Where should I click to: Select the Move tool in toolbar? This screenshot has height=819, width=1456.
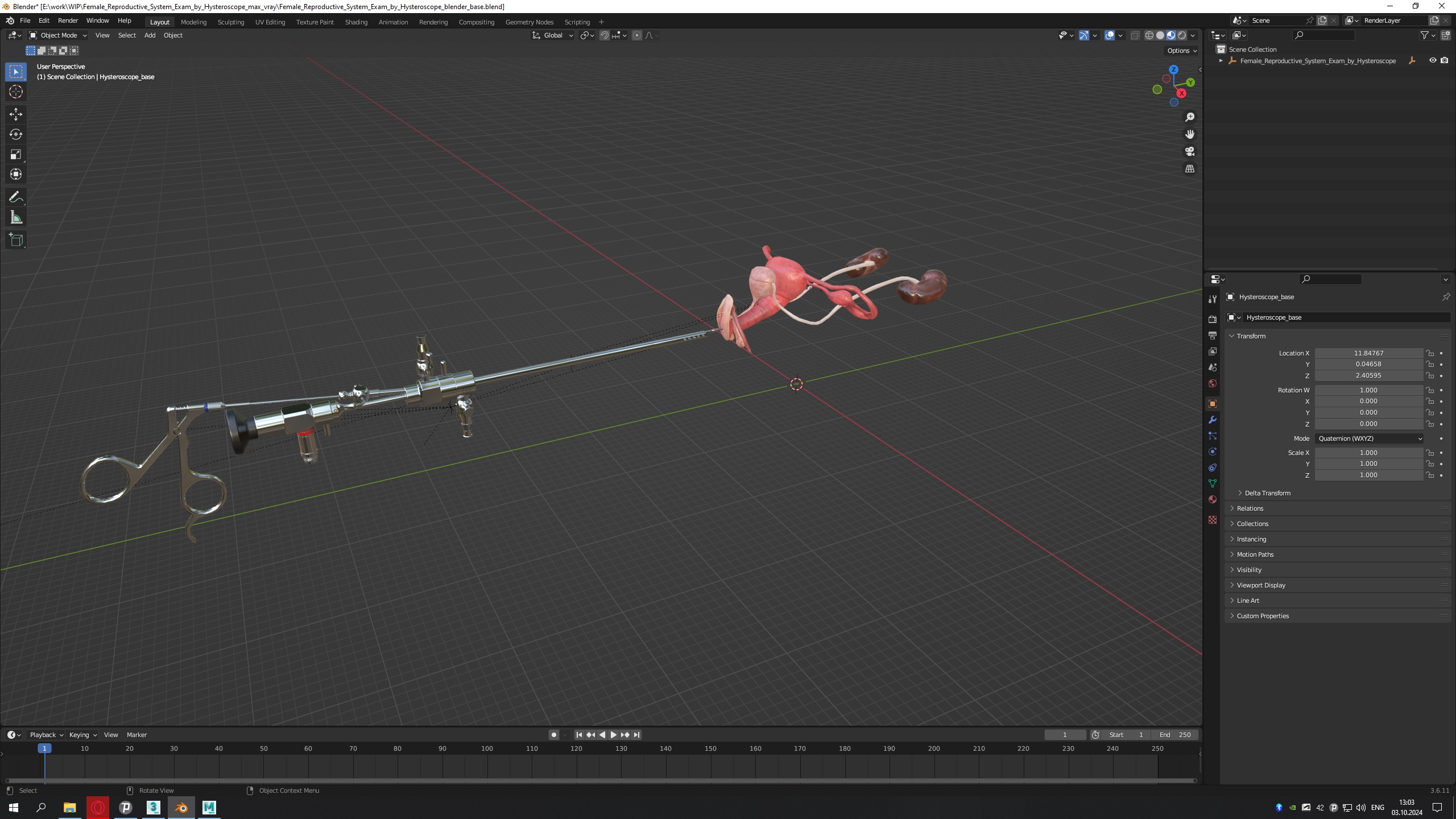[x=15, y=114]
